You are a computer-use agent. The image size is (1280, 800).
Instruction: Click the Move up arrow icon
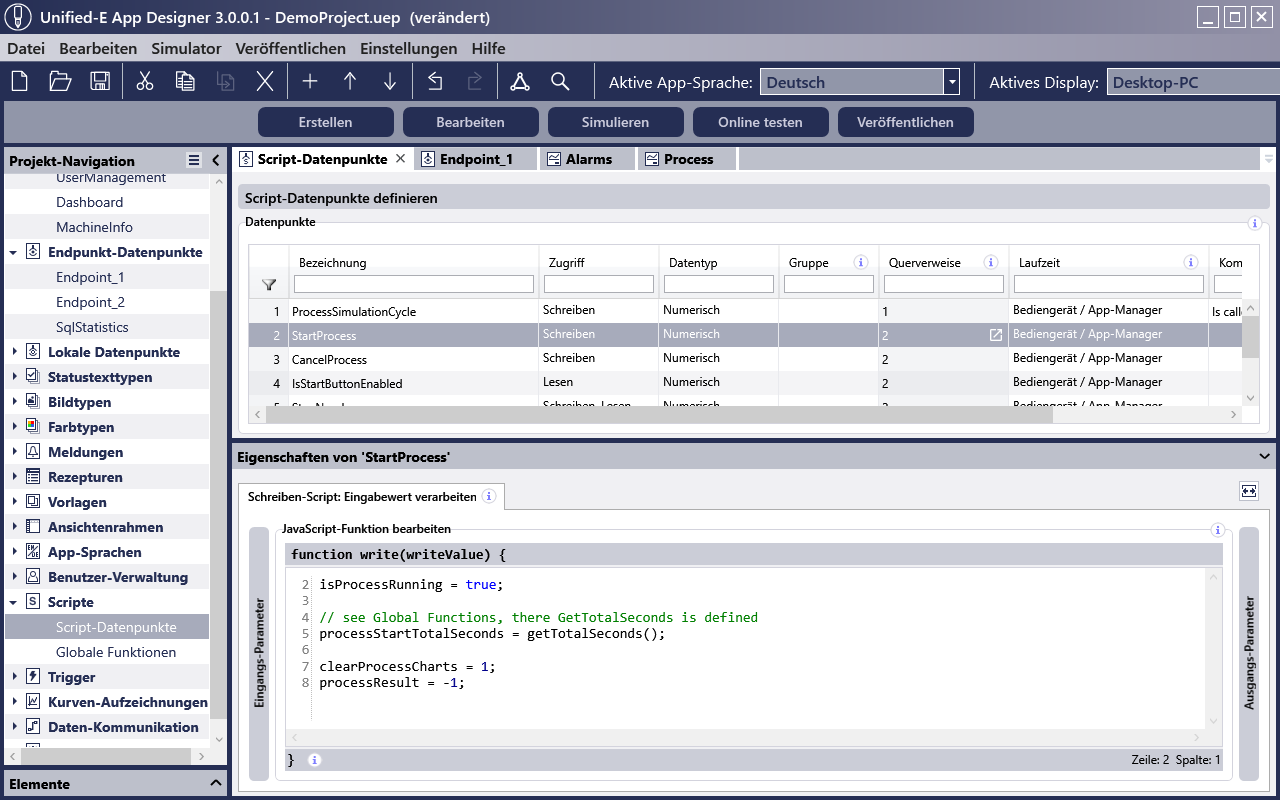click(350, 82)
